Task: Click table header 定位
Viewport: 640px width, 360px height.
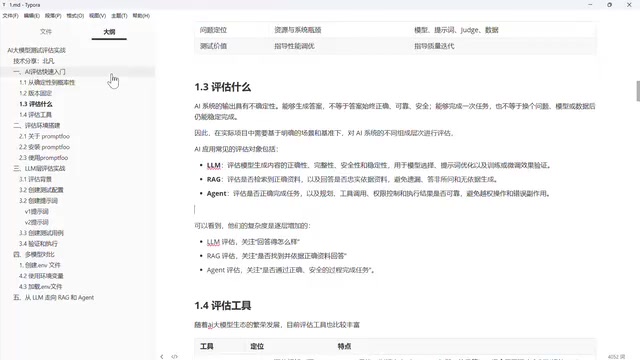Action: [257, 346]
